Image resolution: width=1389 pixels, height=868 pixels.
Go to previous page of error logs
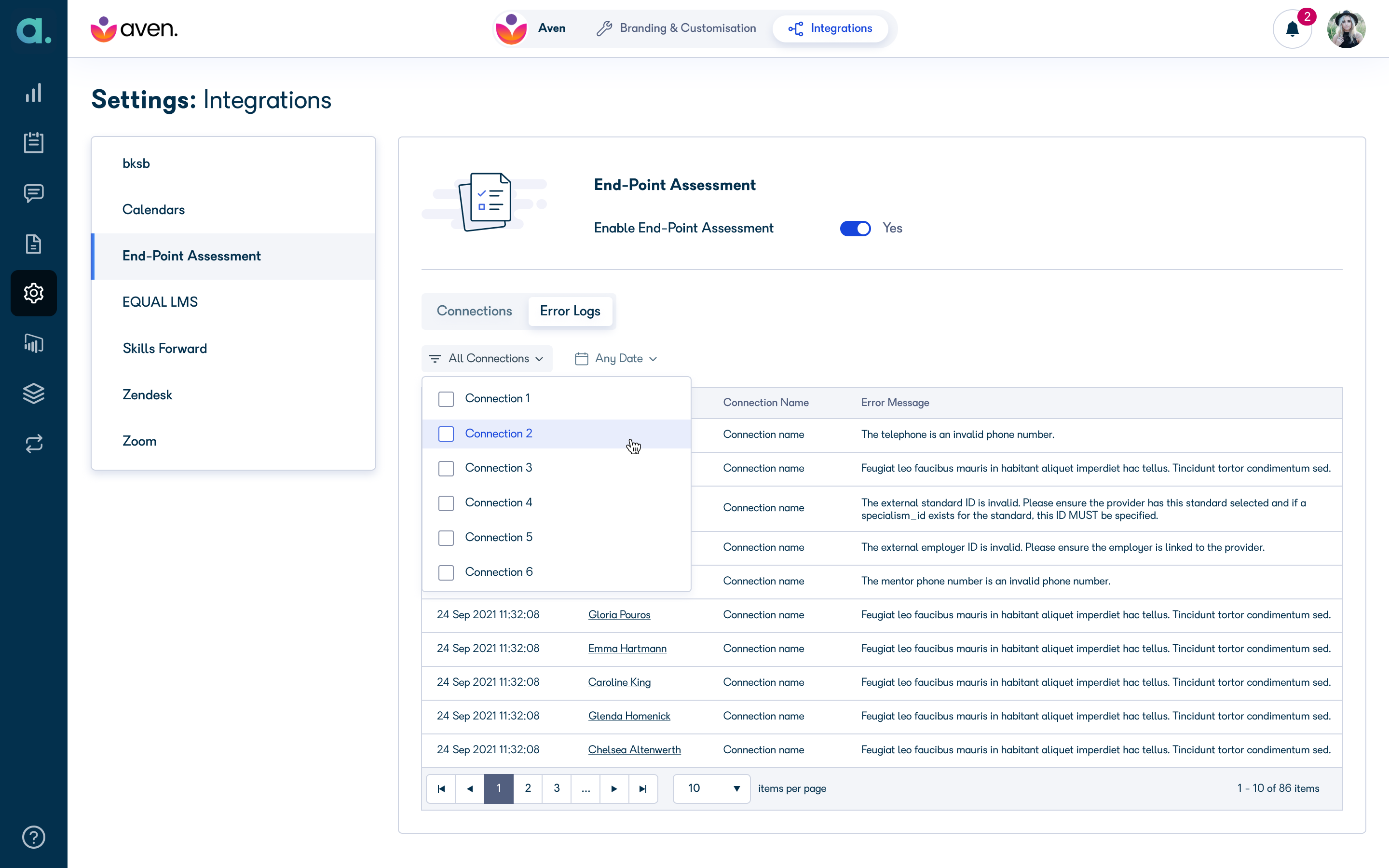click(469, 788)
